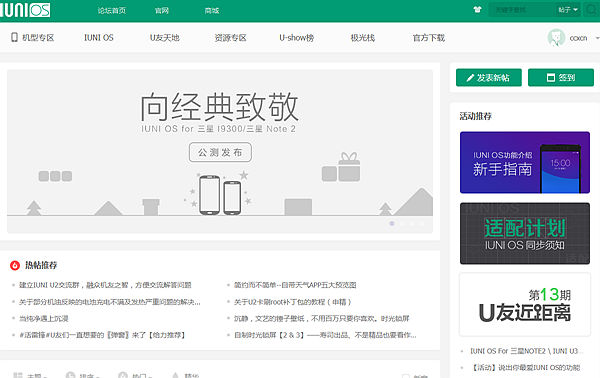Open post 关于U2卡刷root补丁包的教程
Screen dimensions: 600x378
point(293,302)
